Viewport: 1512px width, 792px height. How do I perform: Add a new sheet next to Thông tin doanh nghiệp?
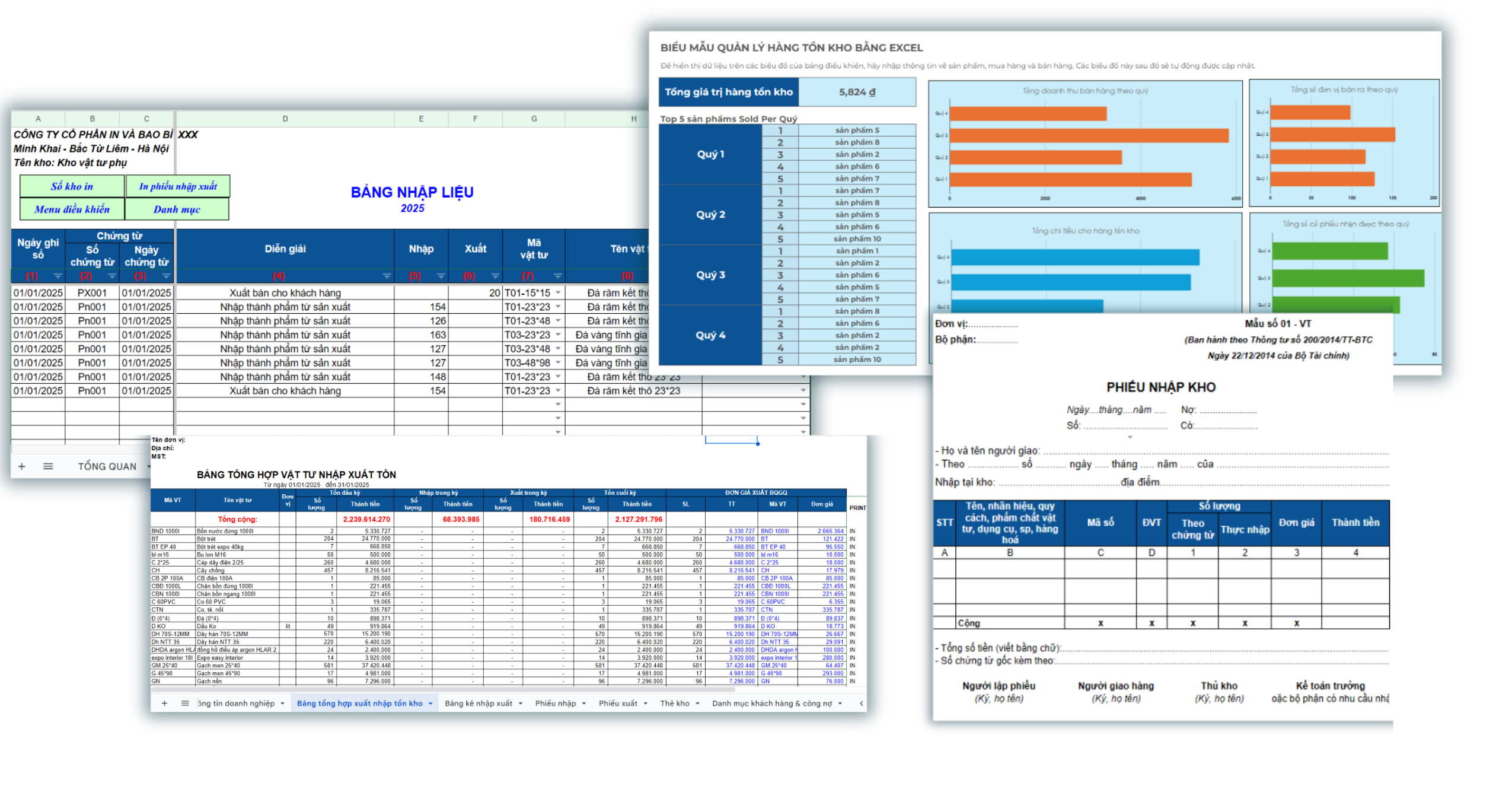pos(164,704)
